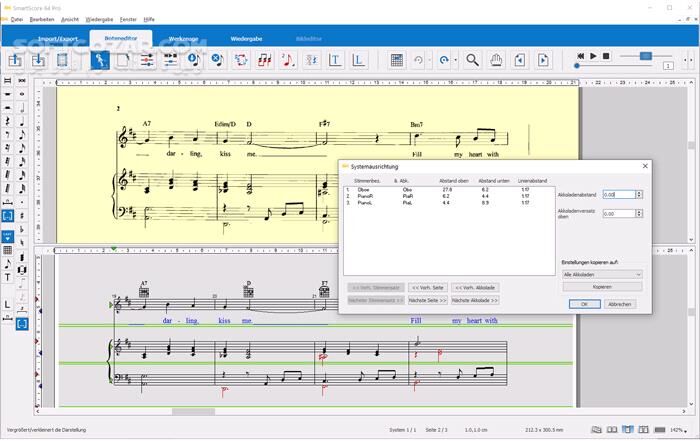Open the Datei menu
The width and height of the screenshot is (700, 441).
pos(17,20)
